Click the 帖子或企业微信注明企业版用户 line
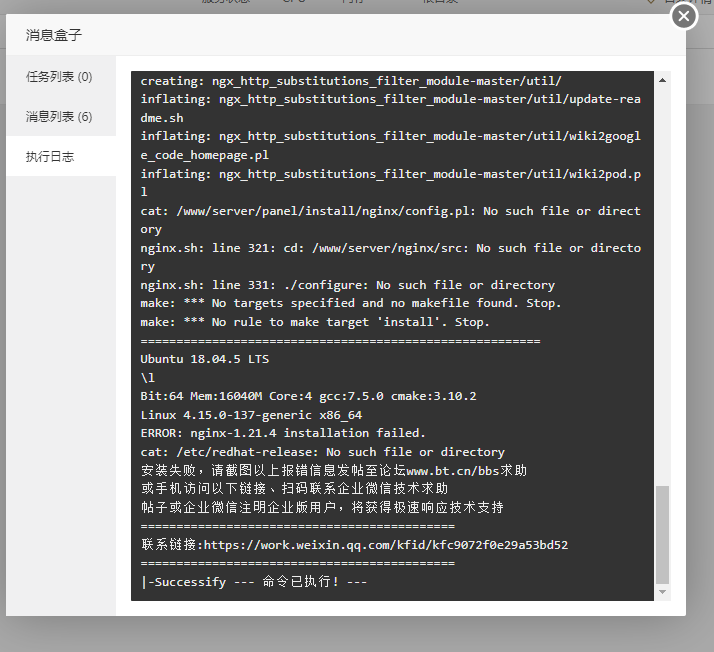Viewport: 714px width, 652px height. (322, 507)
